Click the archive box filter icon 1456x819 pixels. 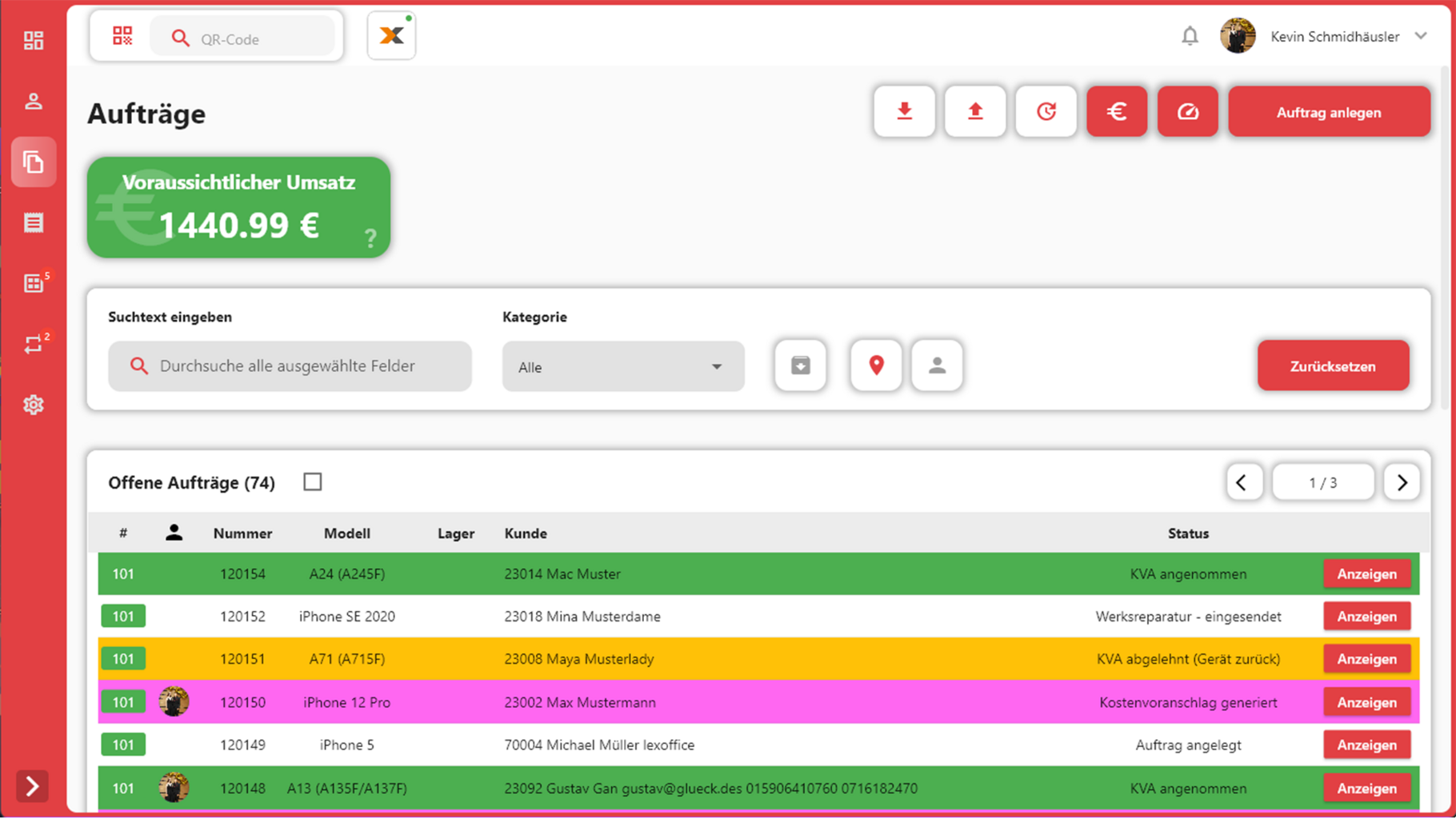(x=800, y=366)
